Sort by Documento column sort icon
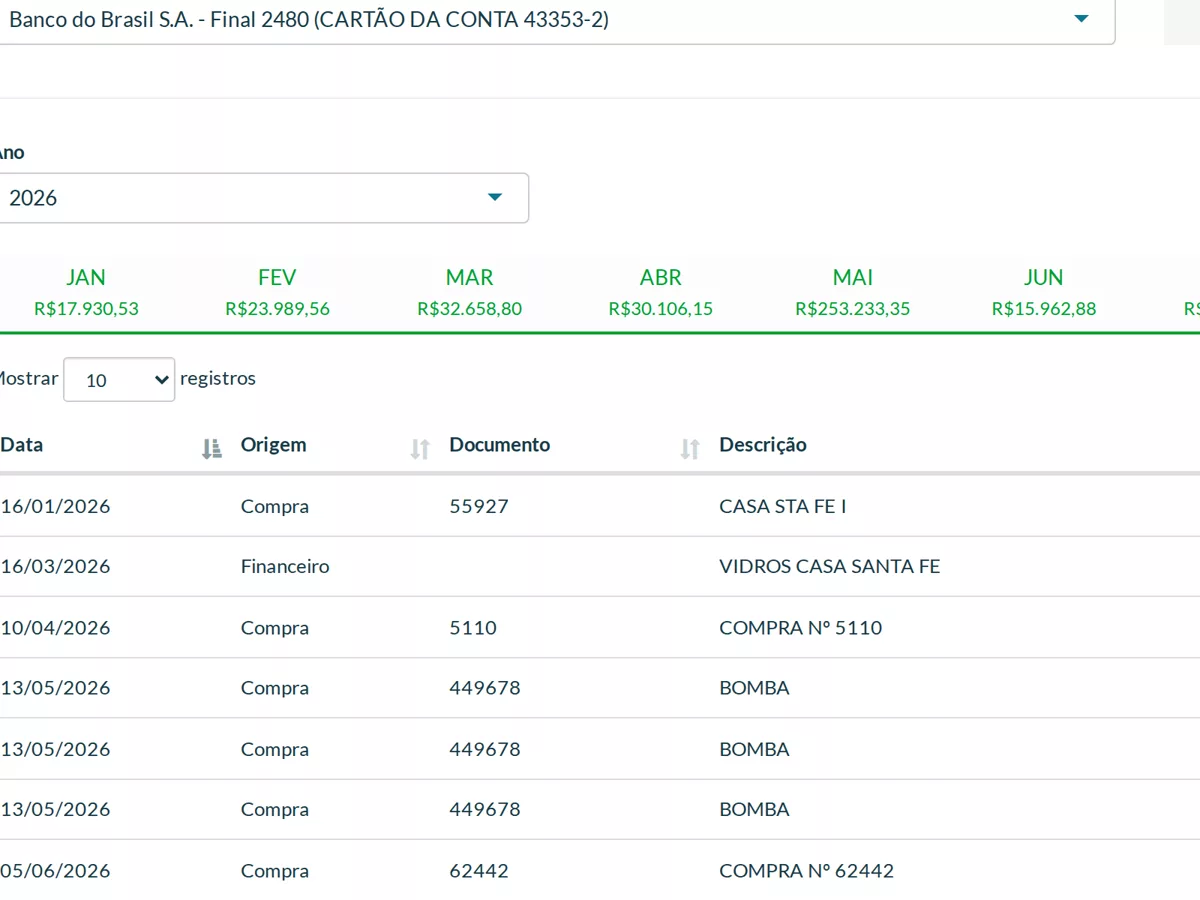The height and width of the screenshot is (900, 1200). tap(690, 449)
